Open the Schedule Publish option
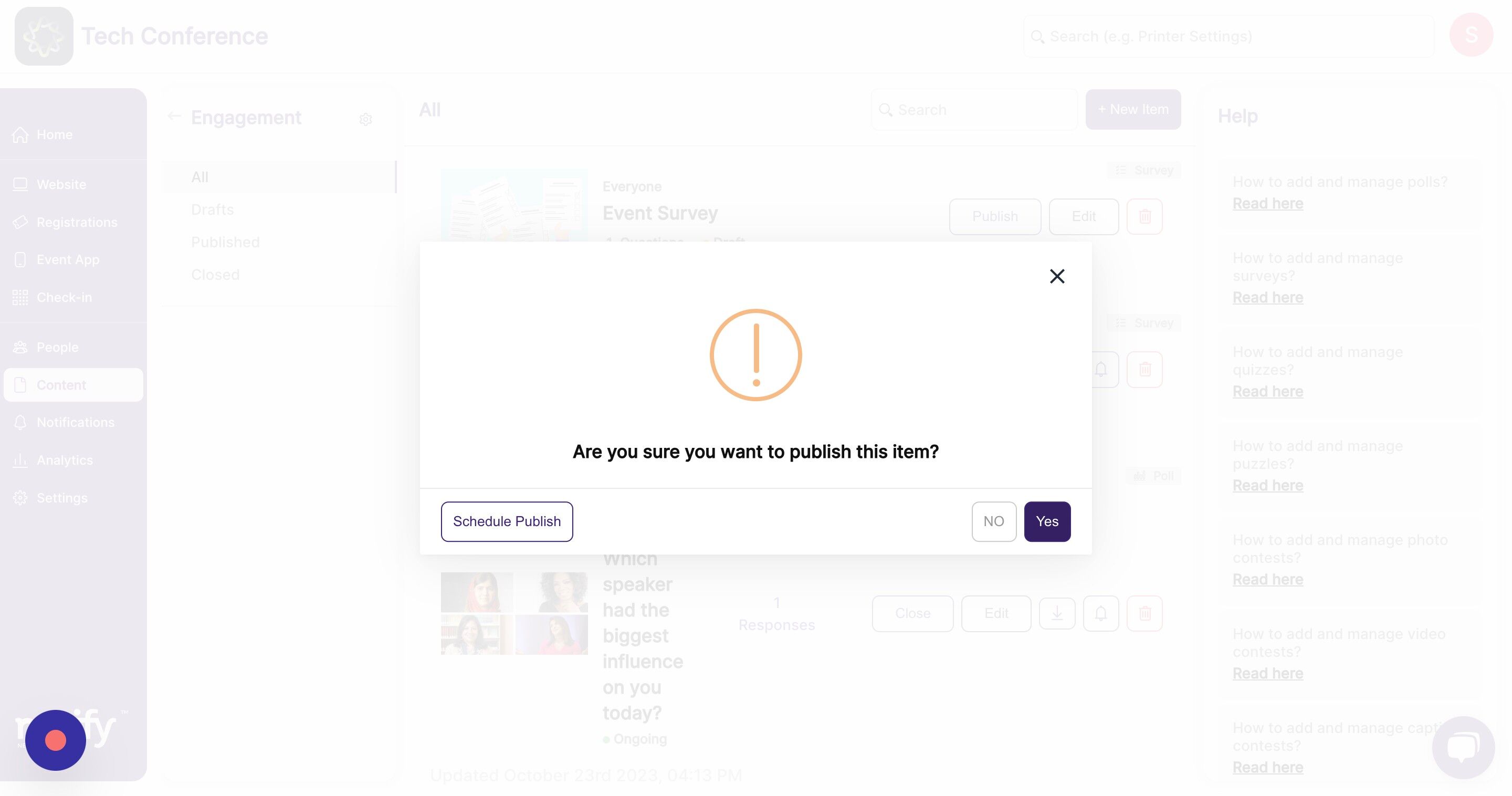1512x796 pixels. [x=507, y=521]
